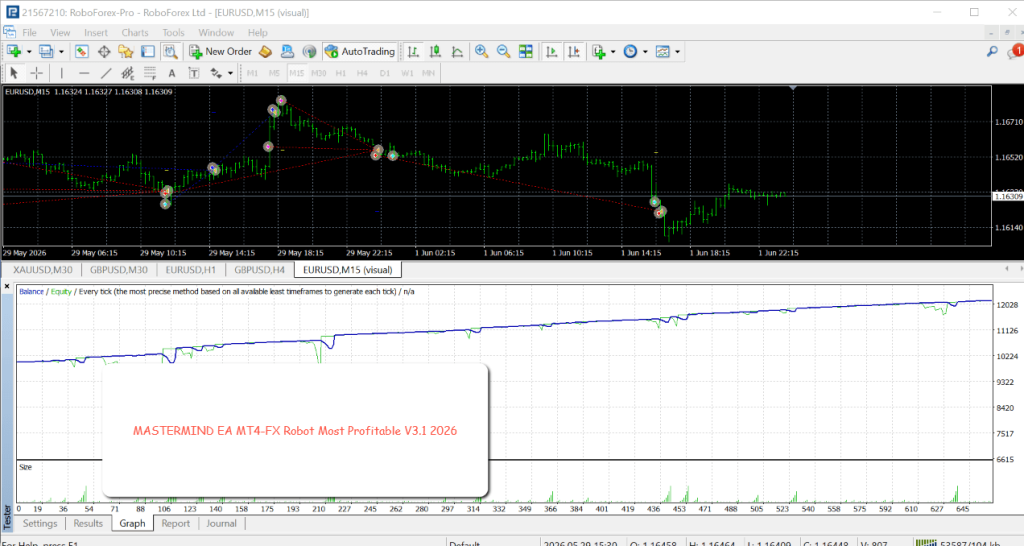
Task: Open the View menu
Action: [60, 33]
